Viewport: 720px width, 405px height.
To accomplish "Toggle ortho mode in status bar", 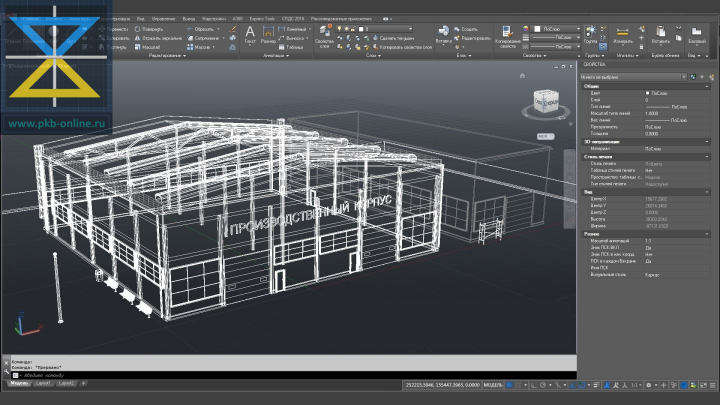I will [x=533, y=385].
